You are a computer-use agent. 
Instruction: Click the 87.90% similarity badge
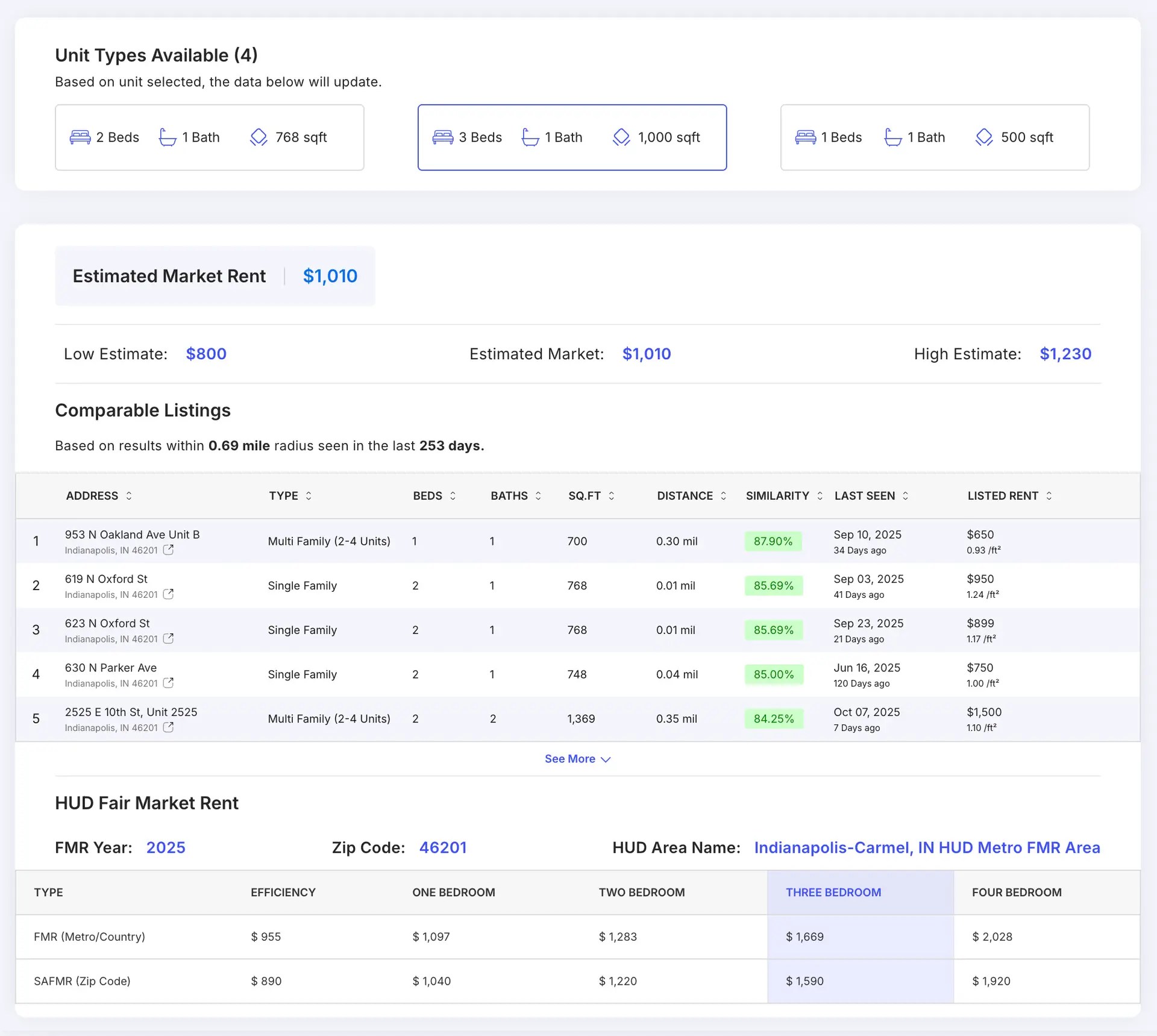773,541
